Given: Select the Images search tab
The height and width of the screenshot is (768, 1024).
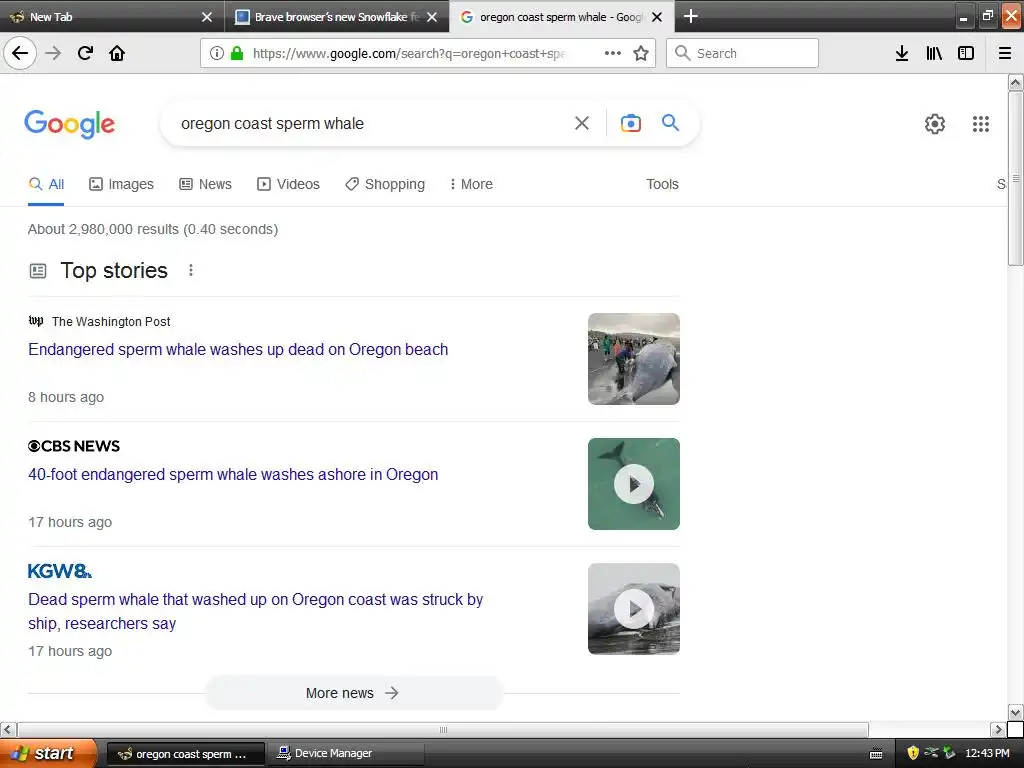Looking at the screenshot, I should click(x=121, y=184).
